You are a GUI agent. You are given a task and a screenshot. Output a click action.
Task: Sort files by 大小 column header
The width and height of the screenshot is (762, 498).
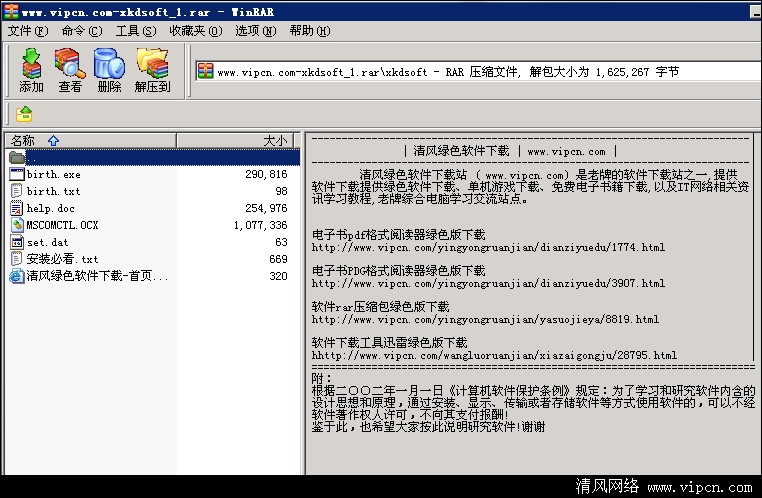[235, 140]
